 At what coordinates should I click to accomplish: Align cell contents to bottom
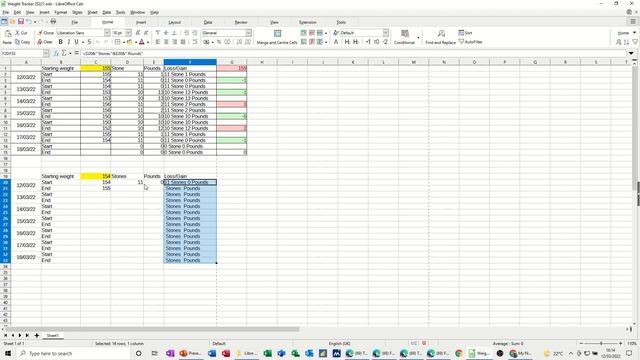click(x=174, y=33)
